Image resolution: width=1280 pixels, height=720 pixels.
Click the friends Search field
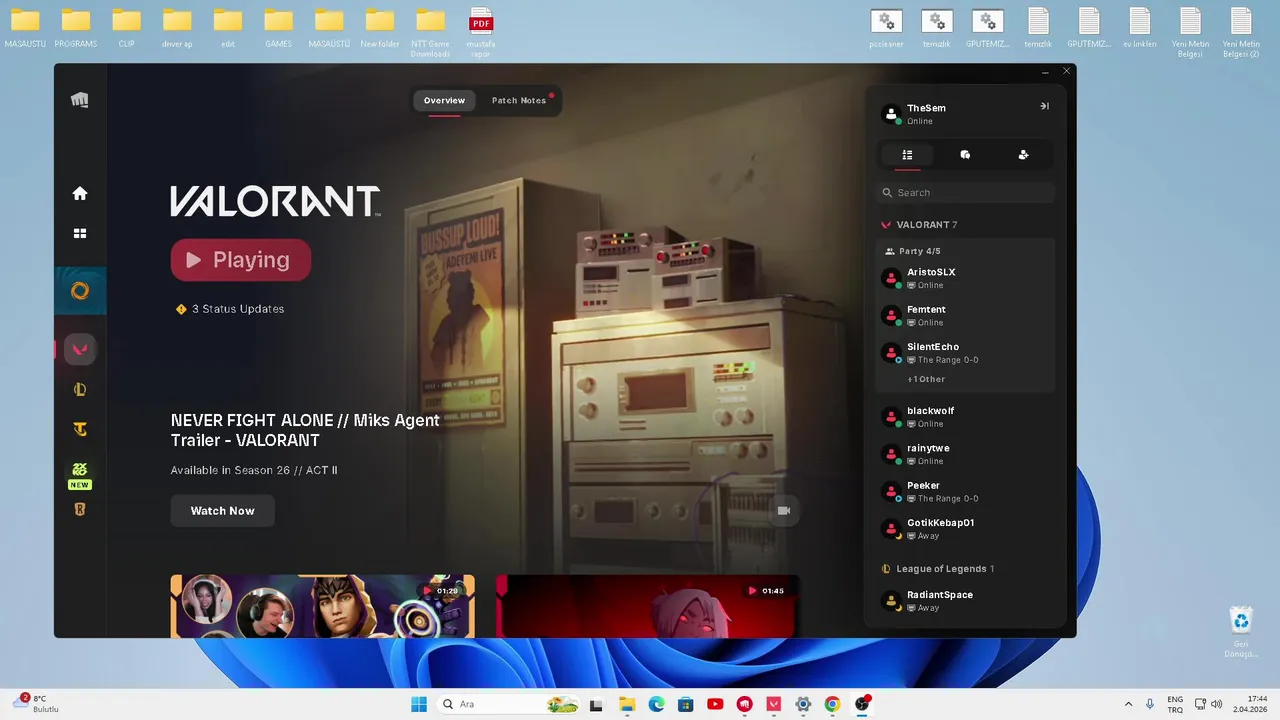coord(965,193)
